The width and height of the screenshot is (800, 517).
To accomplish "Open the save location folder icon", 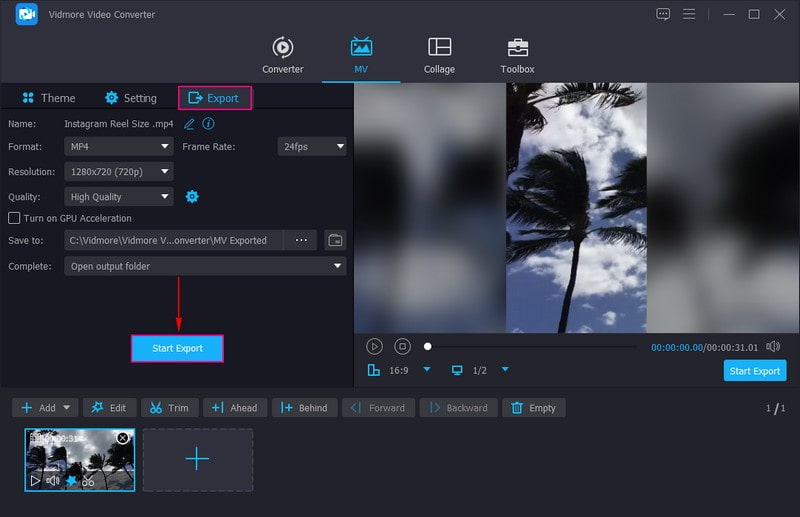I will click(x=335, y=240).
